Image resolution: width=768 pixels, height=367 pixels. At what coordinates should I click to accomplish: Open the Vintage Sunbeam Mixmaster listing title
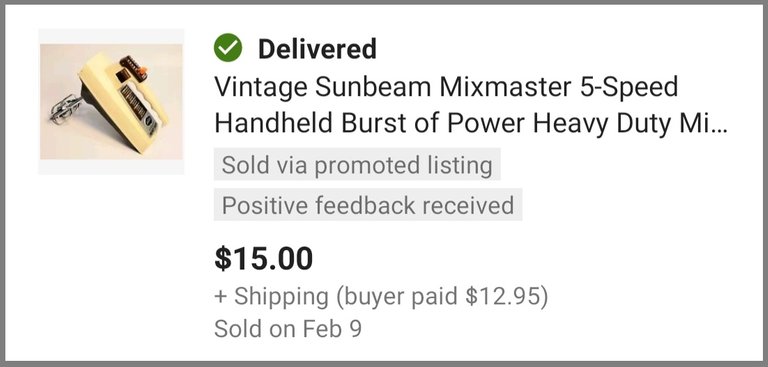point(471,105)
